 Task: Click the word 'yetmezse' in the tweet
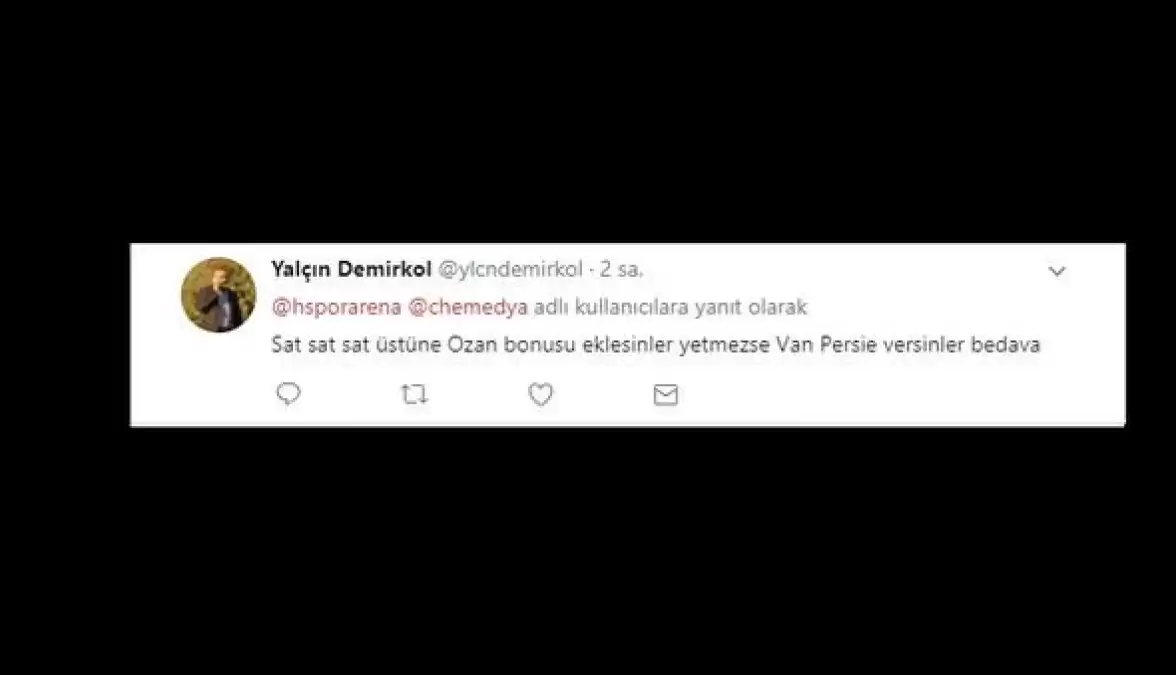click(x=724, y=345)
